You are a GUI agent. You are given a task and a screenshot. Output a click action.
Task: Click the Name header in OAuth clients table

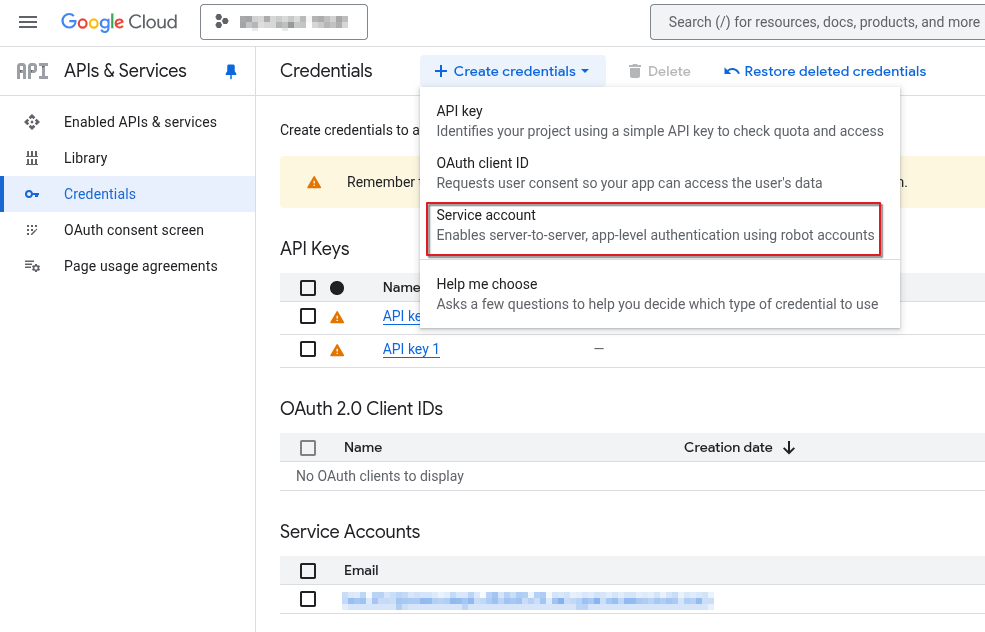coord(362,447)
